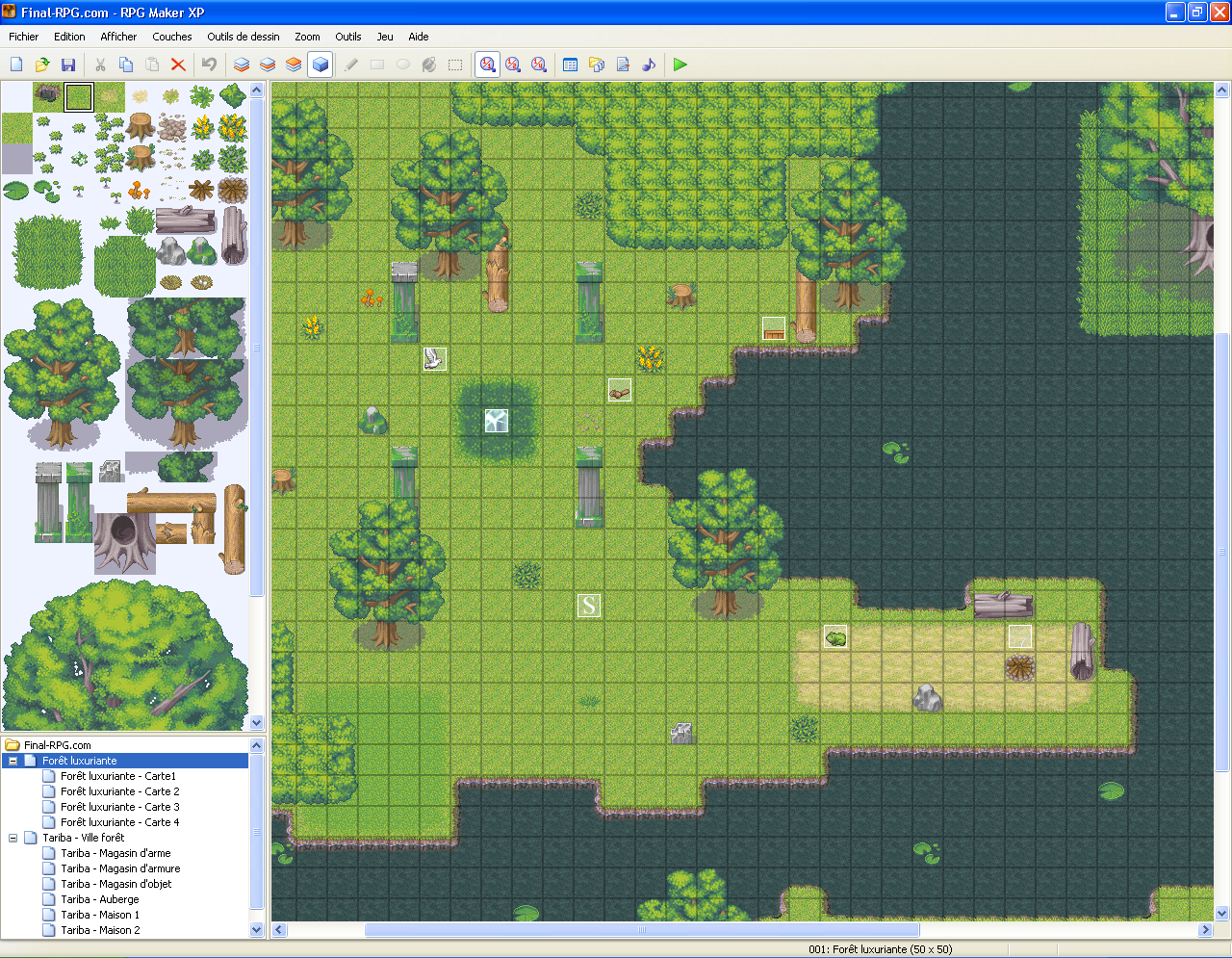Select the Flood Fill tool
Viewport: 1232px width, 958px height.
tap(429, 65)
